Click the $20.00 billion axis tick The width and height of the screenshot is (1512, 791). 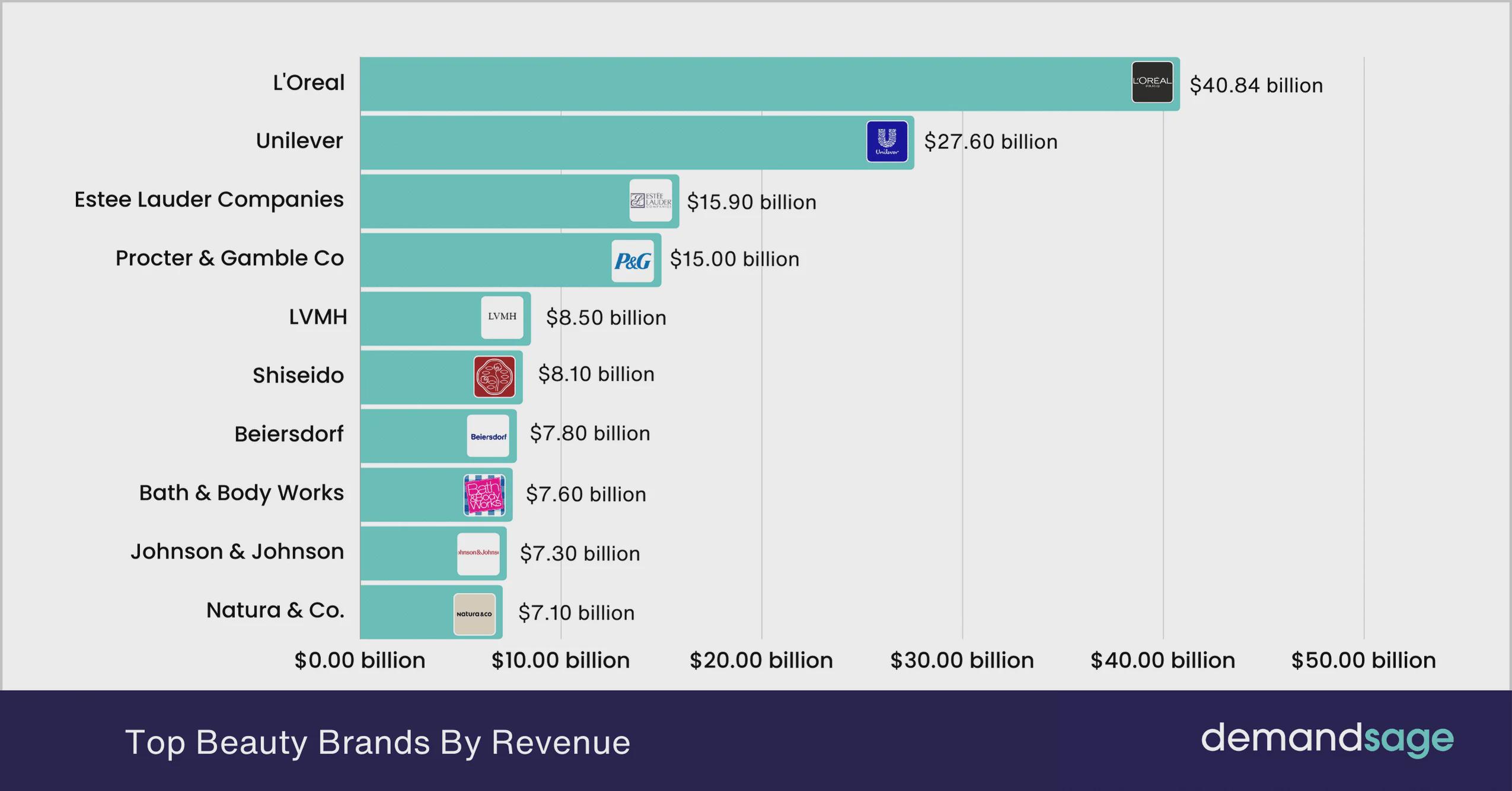(x=761, y=661)
